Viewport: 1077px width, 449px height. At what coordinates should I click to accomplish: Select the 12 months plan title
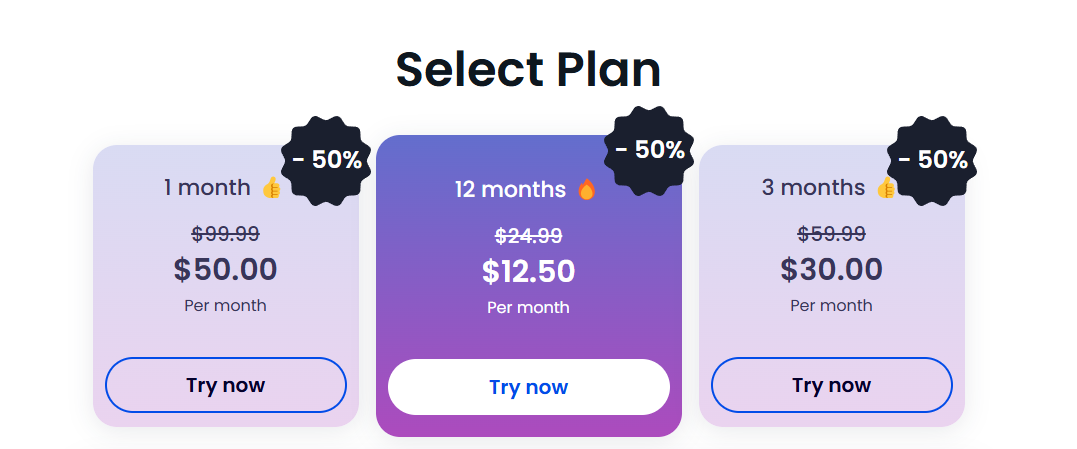[x=510, y=189]
